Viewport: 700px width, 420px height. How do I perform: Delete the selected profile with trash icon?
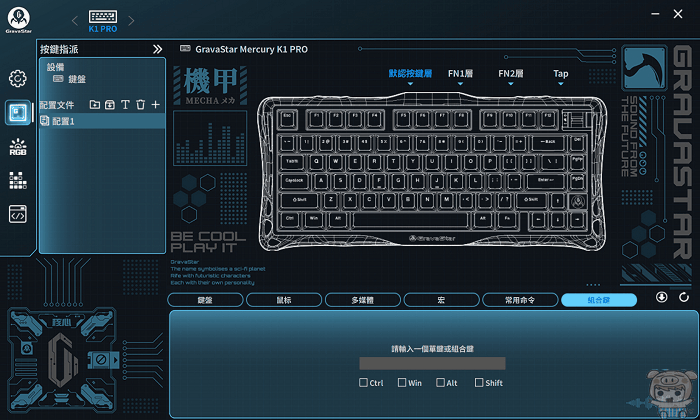(140, 104)
